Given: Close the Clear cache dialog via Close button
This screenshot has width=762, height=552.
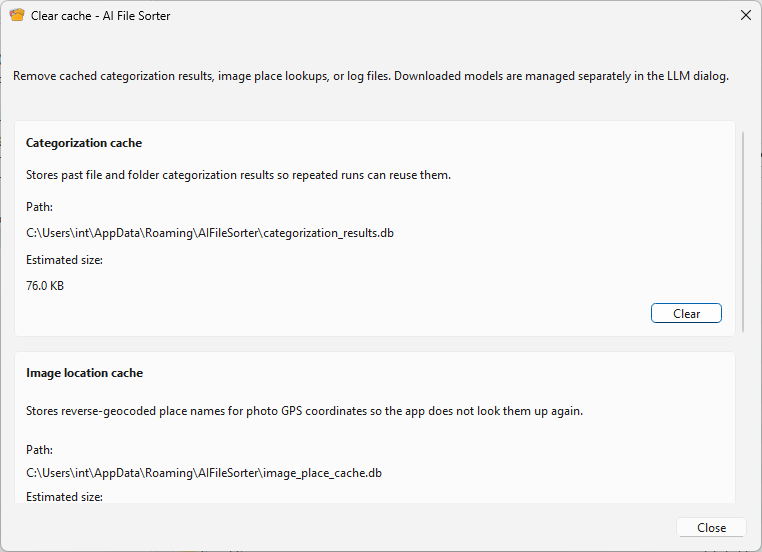Looking at the screenshot, I should (711, 528).
